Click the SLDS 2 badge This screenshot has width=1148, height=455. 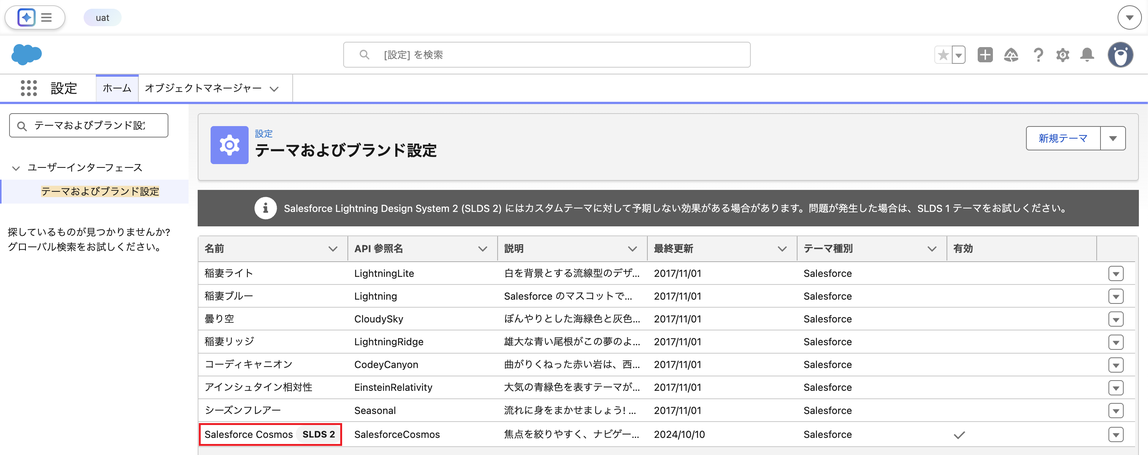pyautogui.click(x=319, y=434)
